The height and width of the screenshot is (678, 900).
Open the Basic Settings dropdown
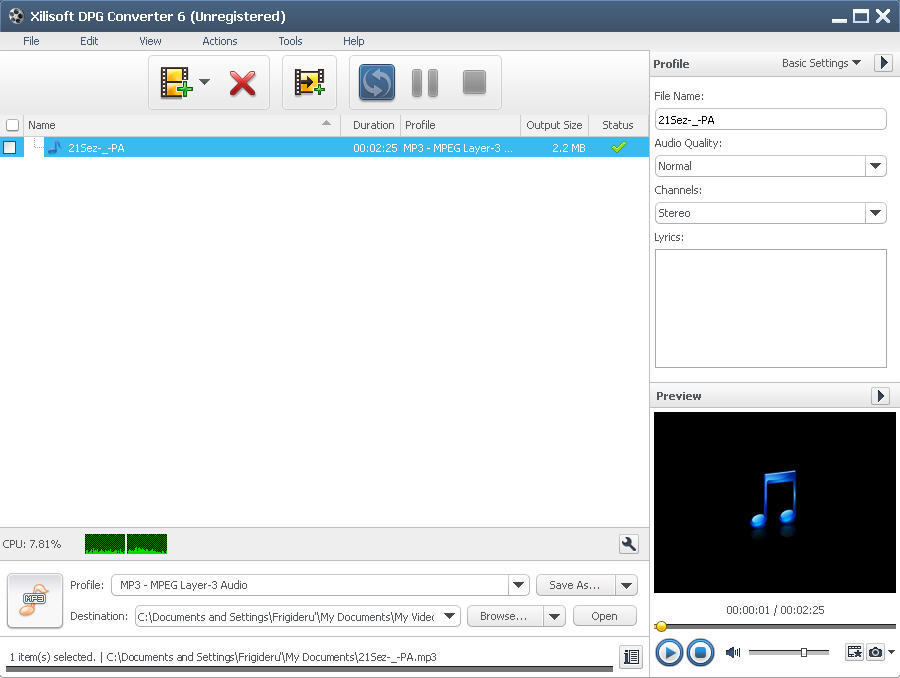point(821,63)
